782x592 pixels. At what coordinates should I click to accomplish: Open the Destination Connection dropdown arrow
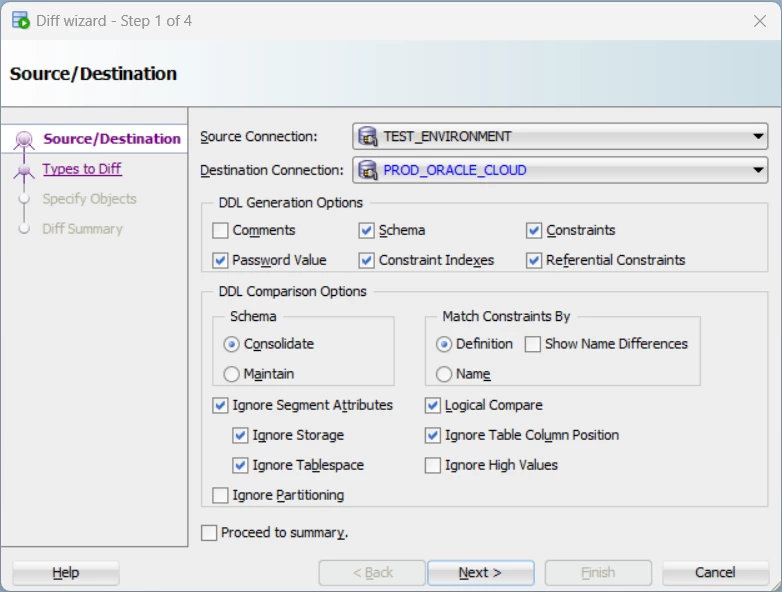758,171
